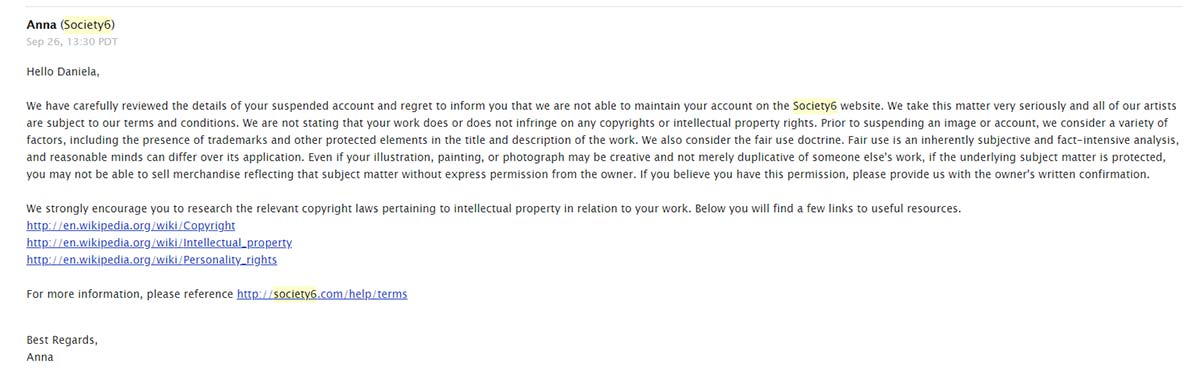The height and width of the screenshot is (392, 1200).
Task: Open the Wikipedia Personality_rights link
Action: click(x=152, y=260)
